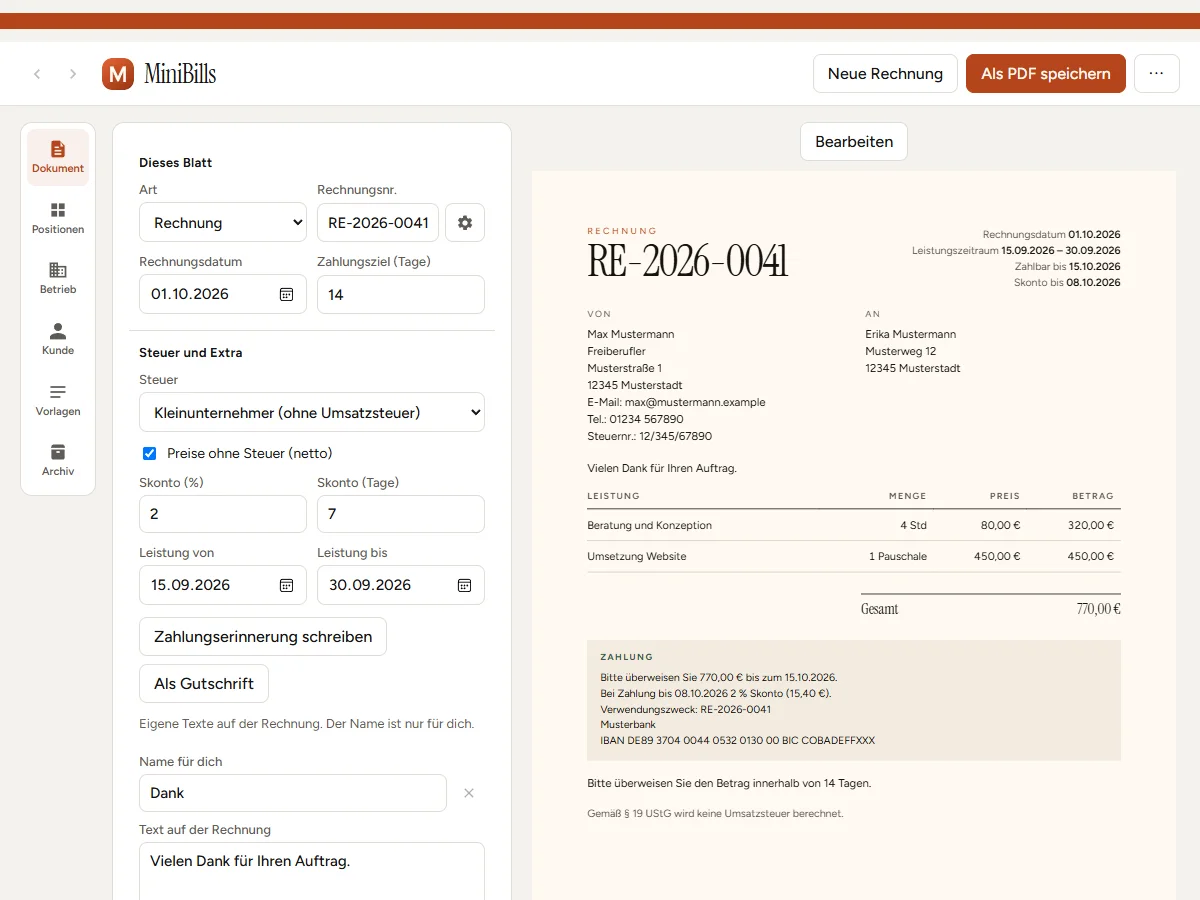This screenshot has width=1200, height=900.
Task: Click the IBAN line in payment box
Action: click(x=738, y=741)
